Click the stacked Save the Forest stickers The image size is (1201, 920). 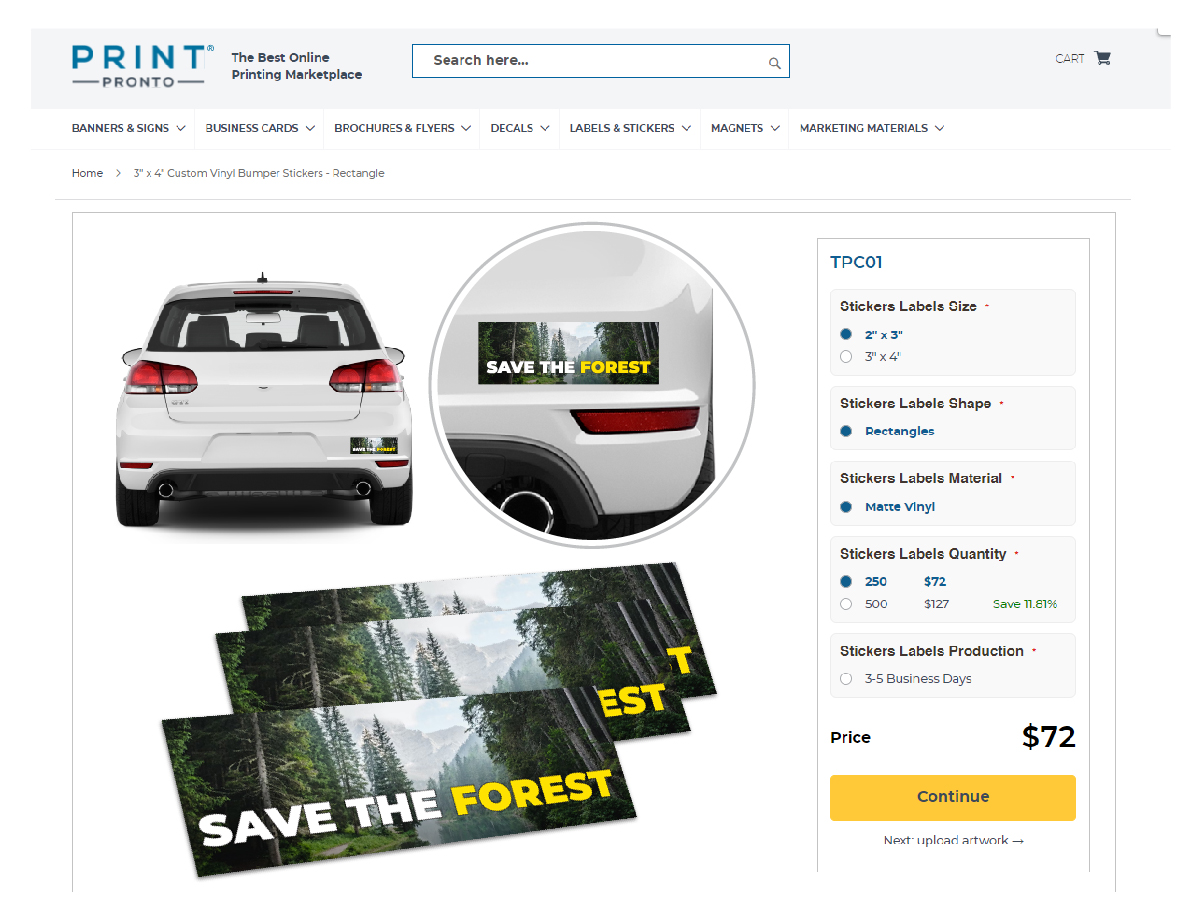440,715
